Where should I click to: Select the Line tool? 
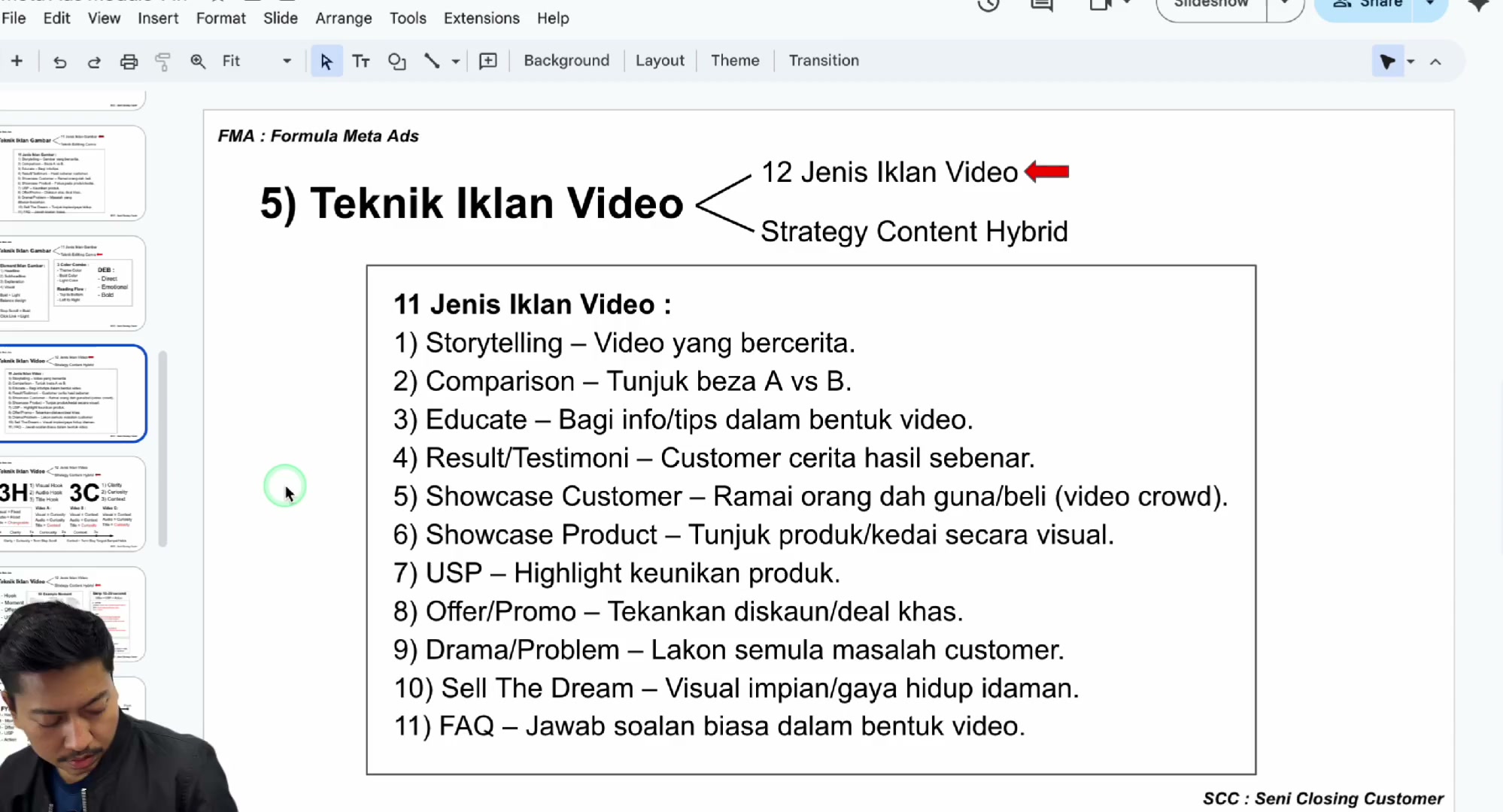pyautogui.click(x=432, y=62)
